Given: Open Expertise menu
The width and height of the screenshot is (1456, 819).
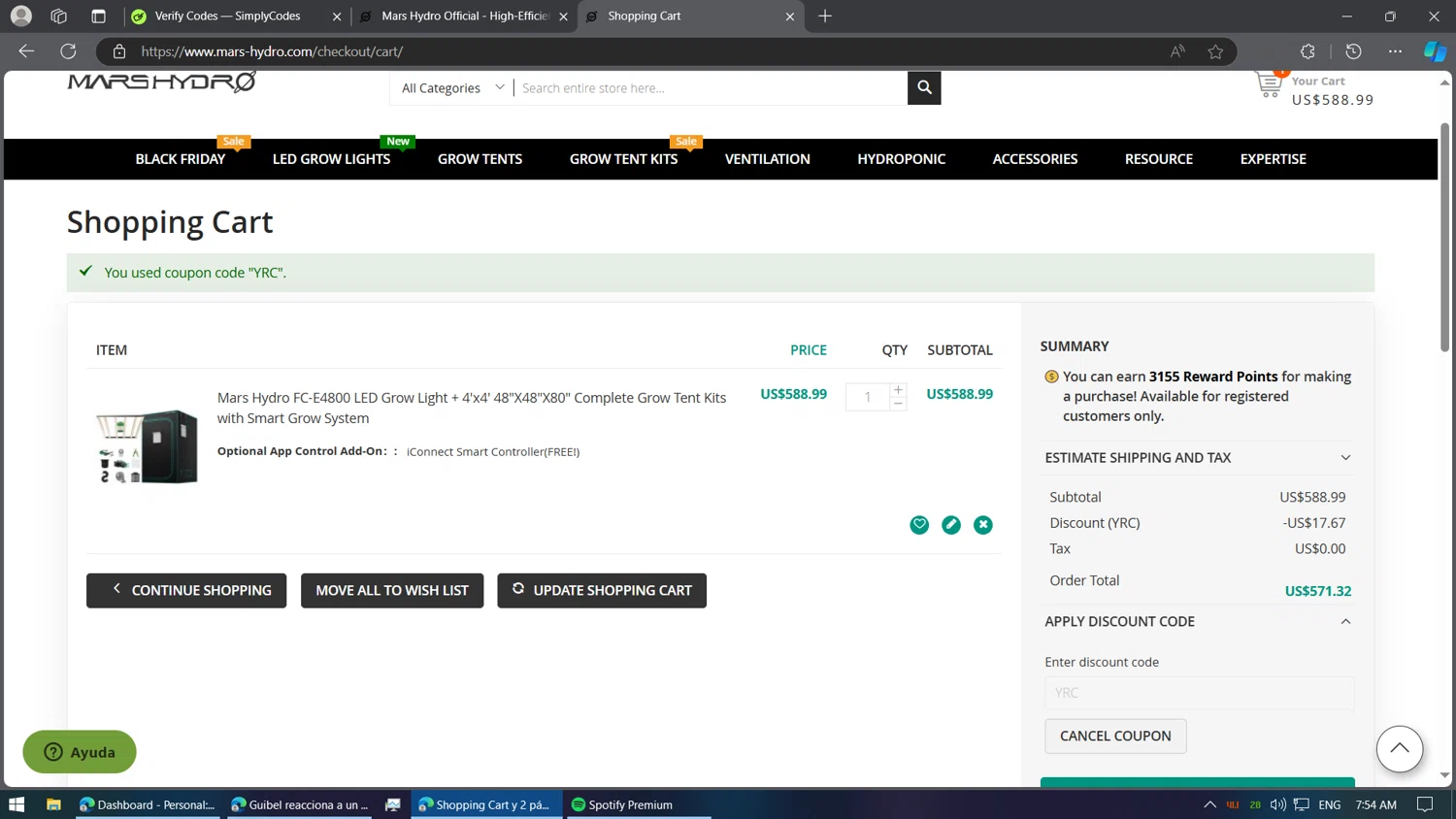Looking at the screenshot, I should click(1273, 159).
